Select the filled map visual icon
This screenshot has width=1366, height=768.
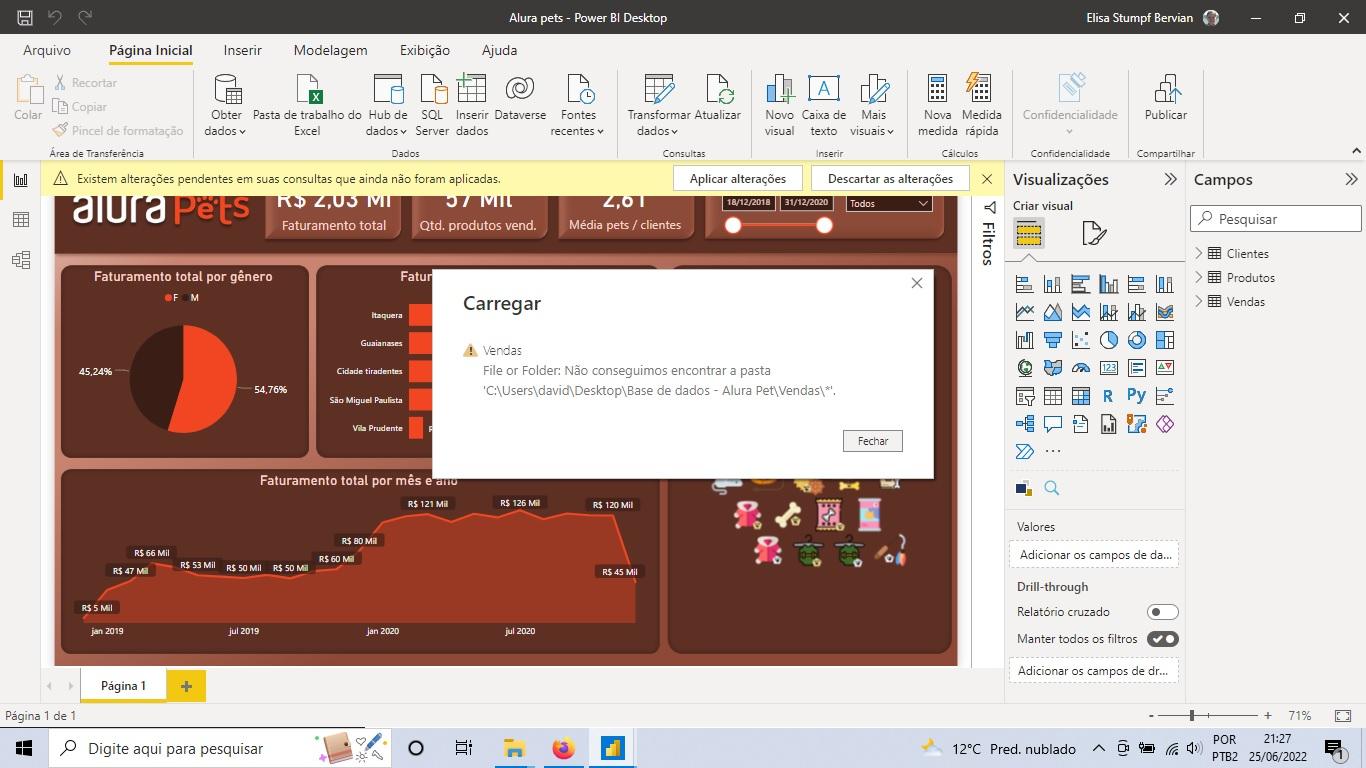(x=1052, y=368)
